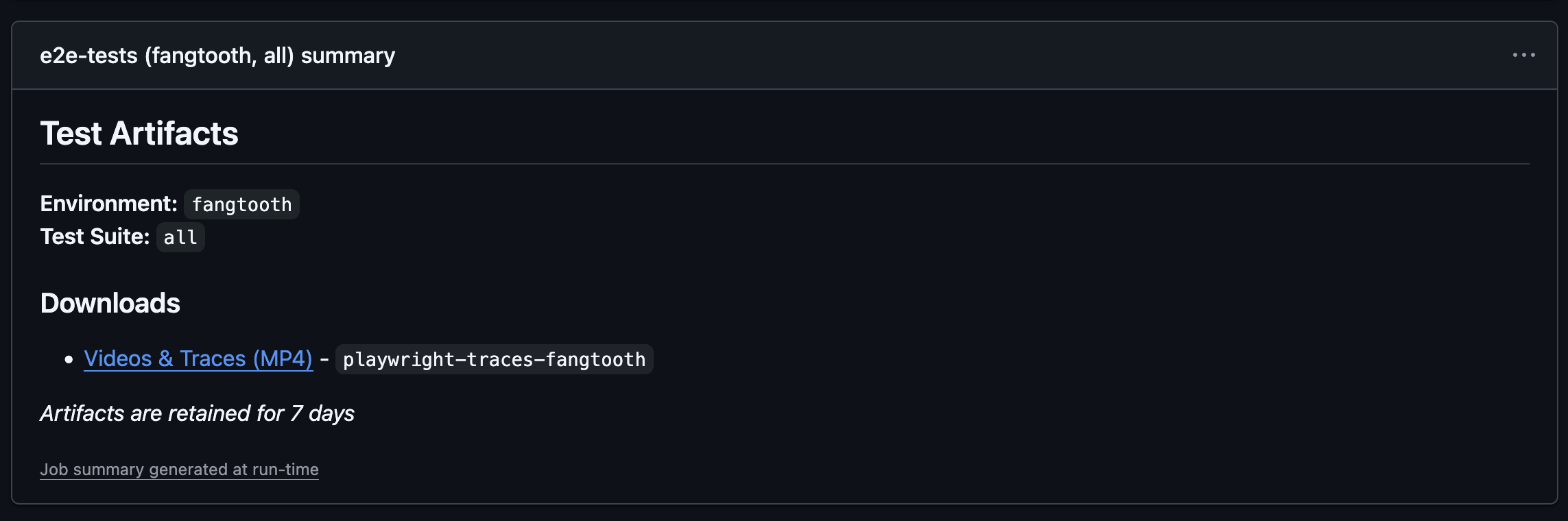Click the ellipsis icon on the summary header
The image size is (1568, 521).
click(1523, 55)
